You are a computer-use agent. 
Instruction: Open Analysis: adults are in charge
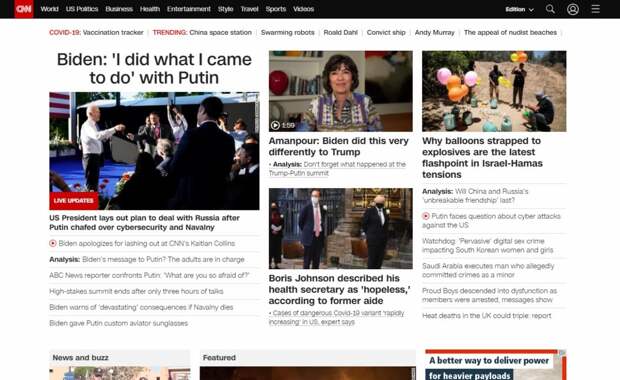click(x=147, y=259)
